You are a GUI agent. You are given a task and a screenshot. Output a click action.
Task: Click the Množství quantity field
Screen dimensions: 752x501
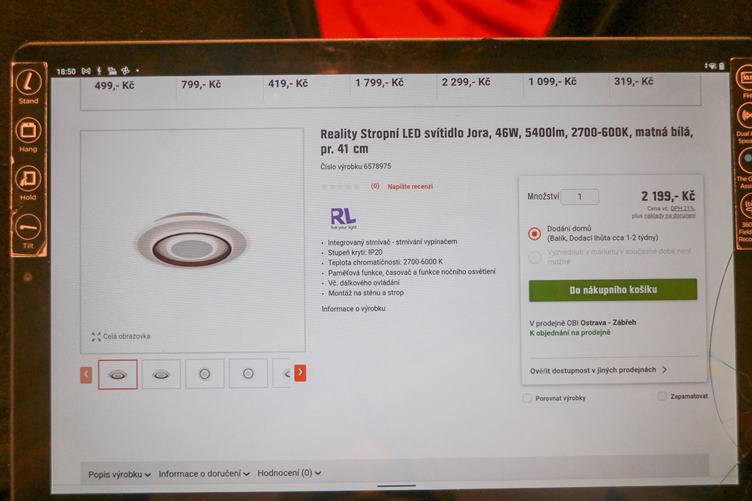point(580,197)
